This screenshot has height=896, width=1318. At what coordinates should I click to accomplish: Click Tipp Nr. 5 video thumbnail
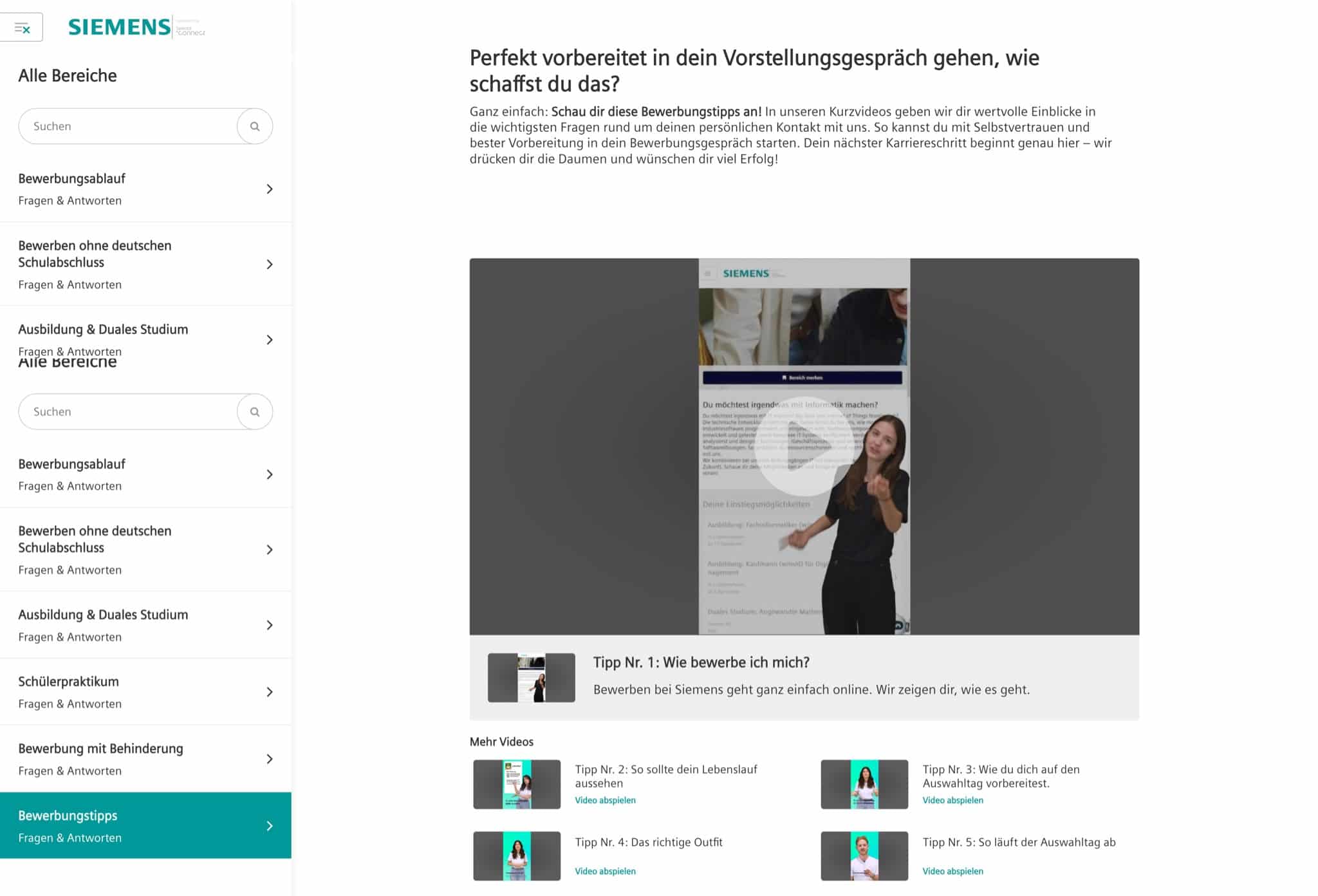[x=864, y=856]
